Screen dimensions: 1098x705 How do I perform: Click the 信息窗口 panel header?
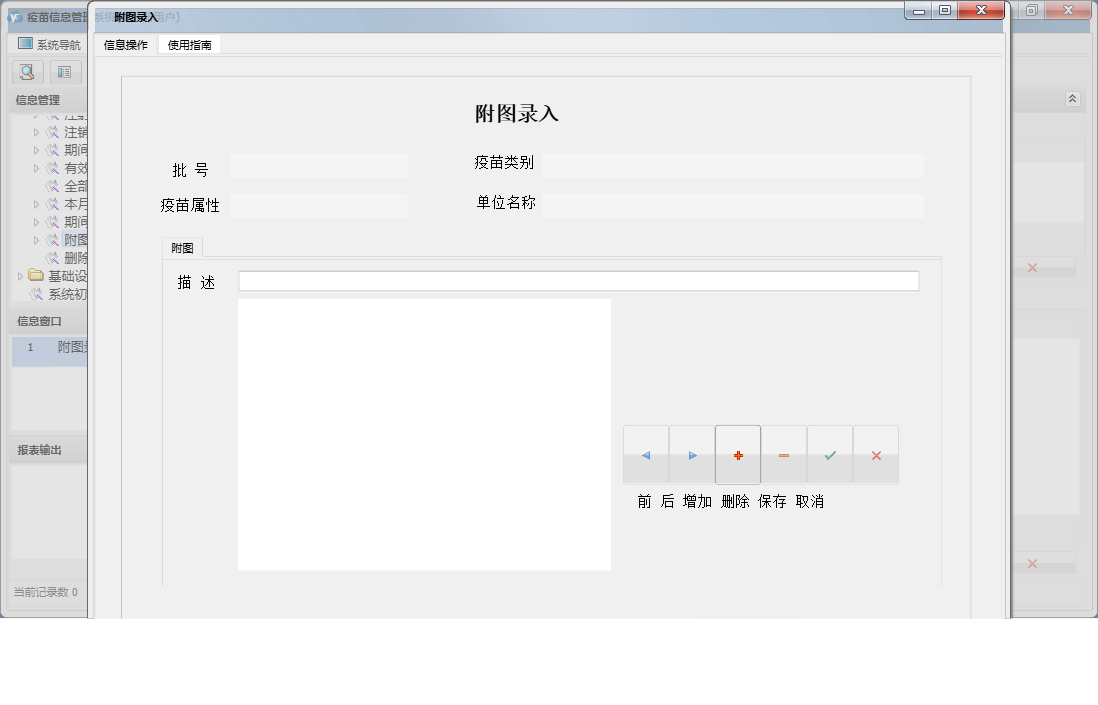tap(48, 321)
